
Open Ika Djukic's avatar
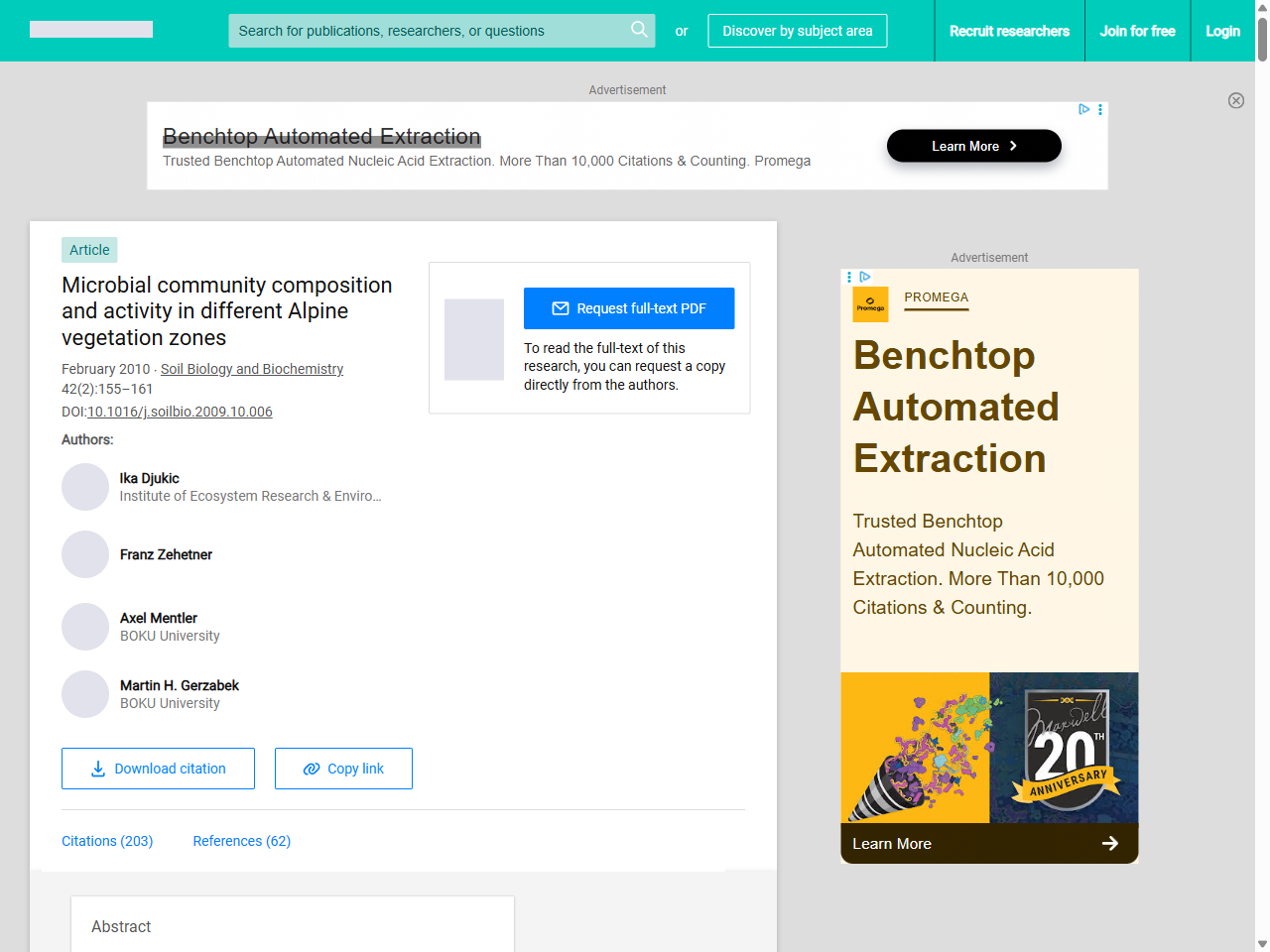coord(85,487)
